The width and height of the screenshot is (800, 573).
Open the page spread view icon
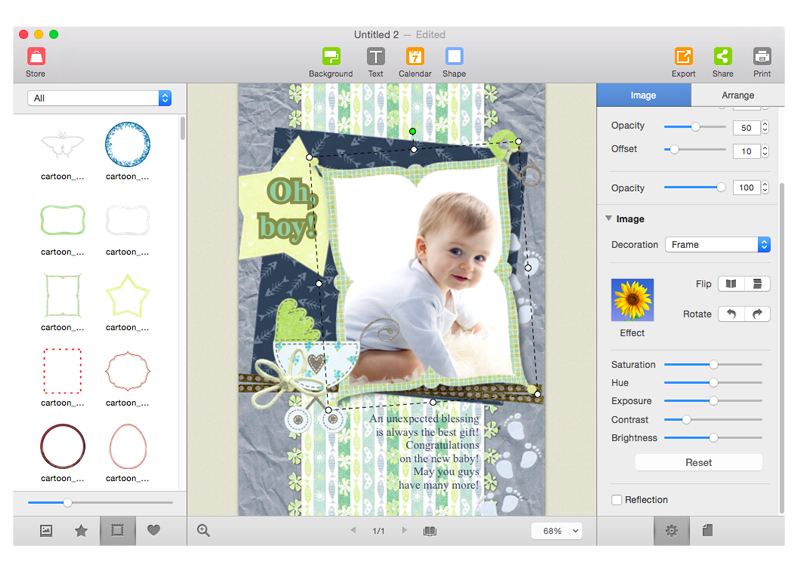[430, 531]
